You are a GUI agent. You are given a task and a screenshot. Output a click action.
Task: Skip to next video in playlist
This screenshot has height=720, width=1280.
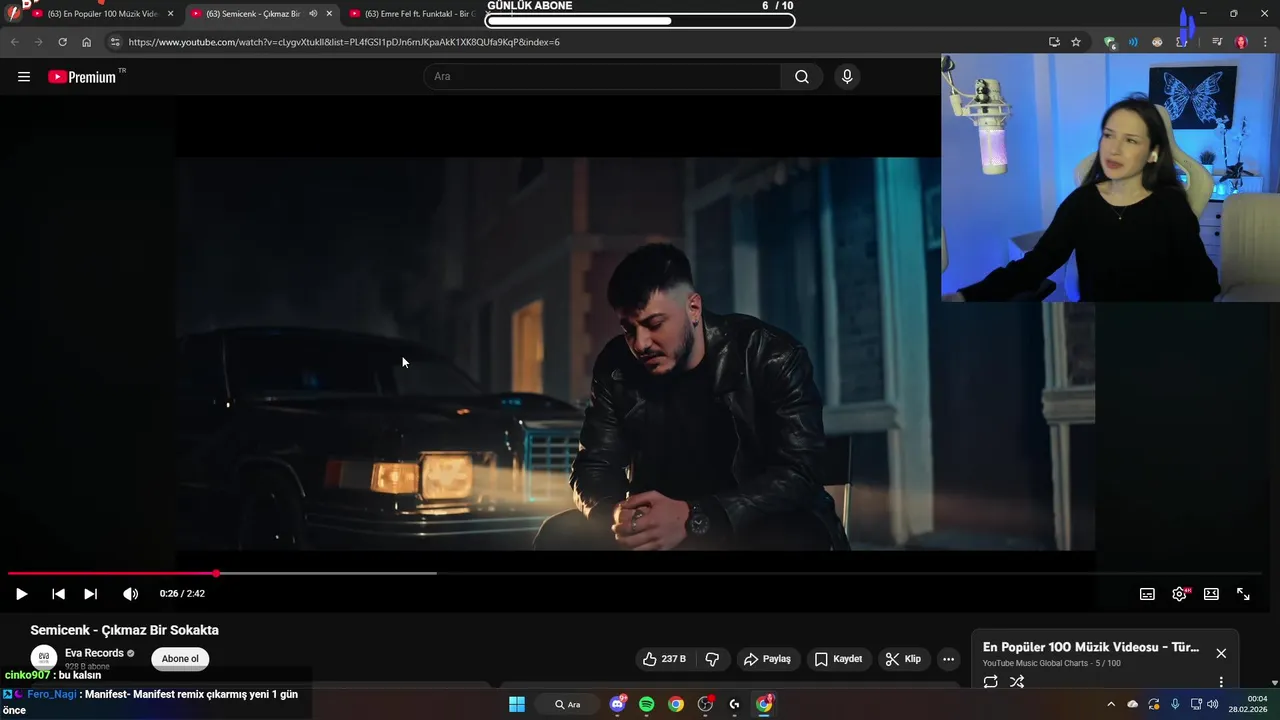[90, 594]
